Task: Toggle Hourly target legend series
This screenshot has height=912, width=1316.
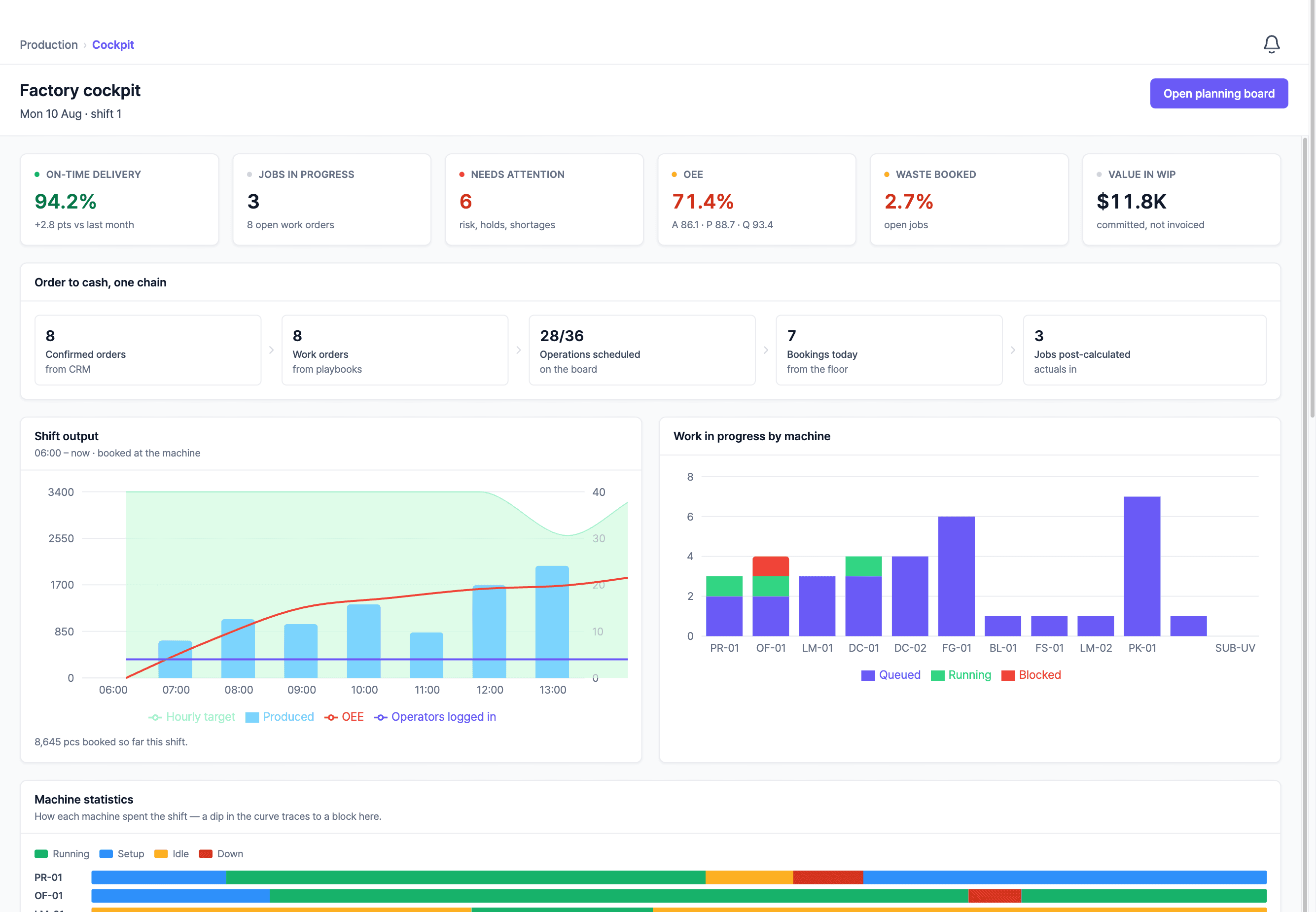Action: (191, 717)
